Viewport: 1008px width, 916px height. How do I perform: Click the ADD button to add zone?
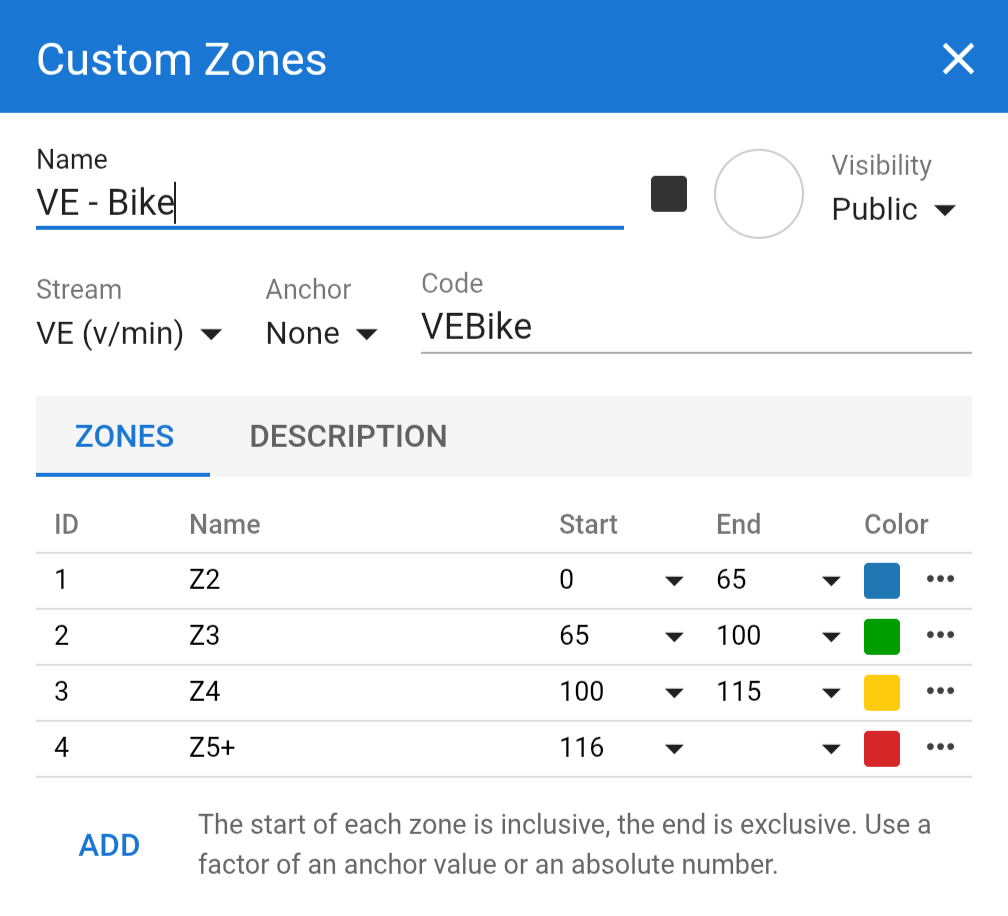tap(109, 846)
